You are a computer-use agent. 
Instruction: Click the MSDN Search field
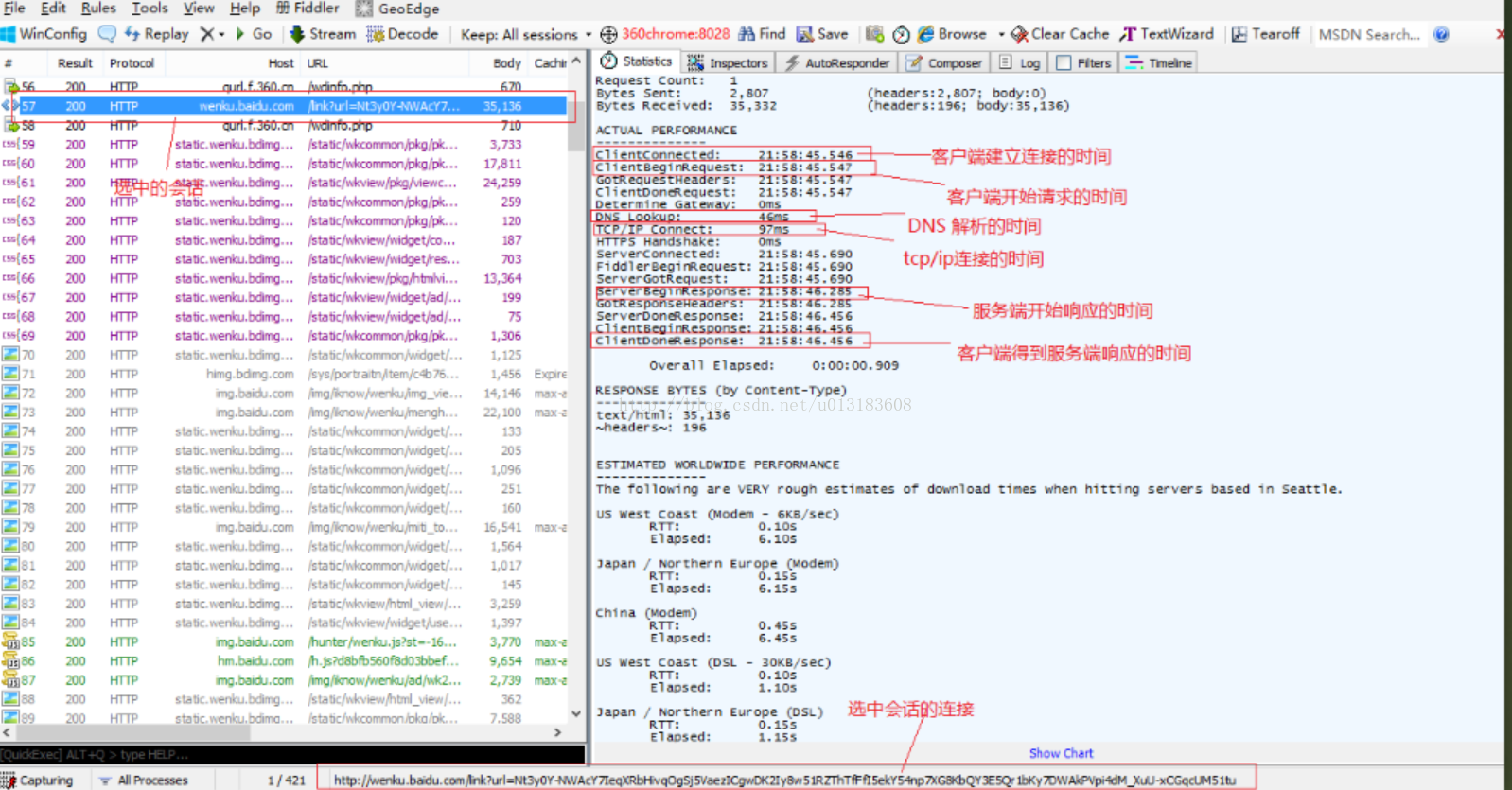point(1369,34)
